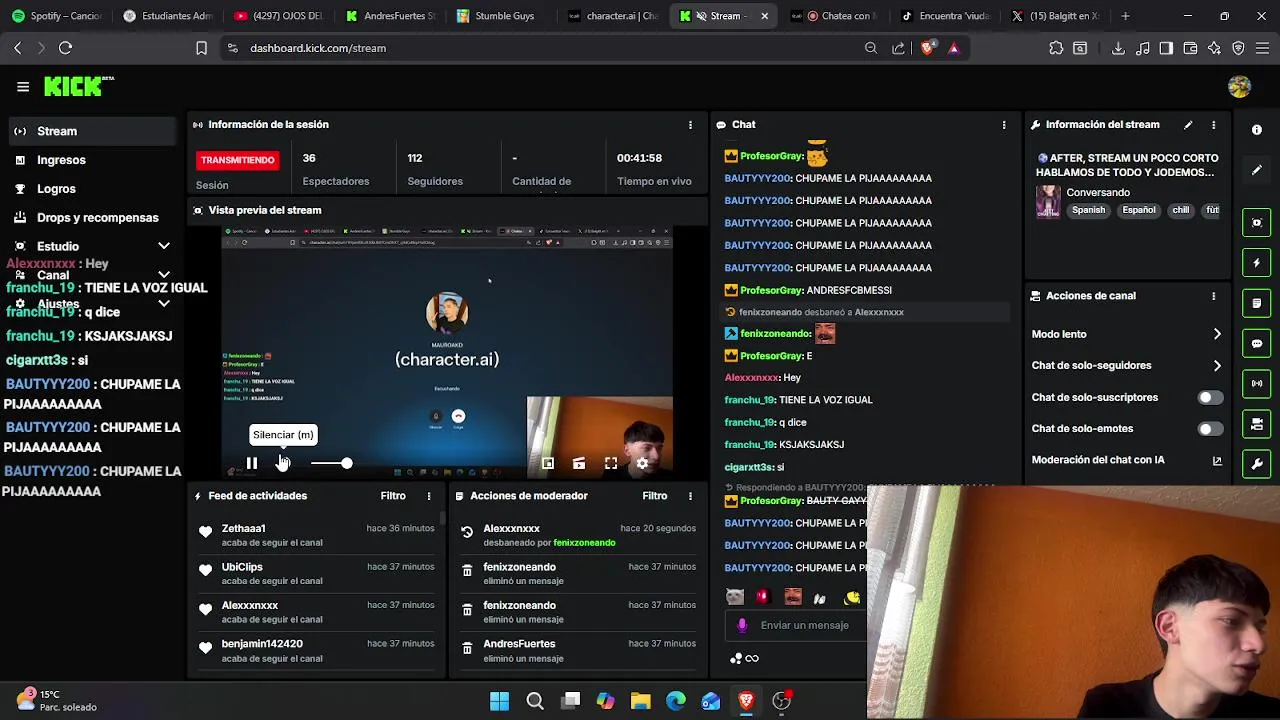This screenshot has height=720, width=1280.
Task: Click Zethaaa1 in the activity feed
Action: coord(243,528)
